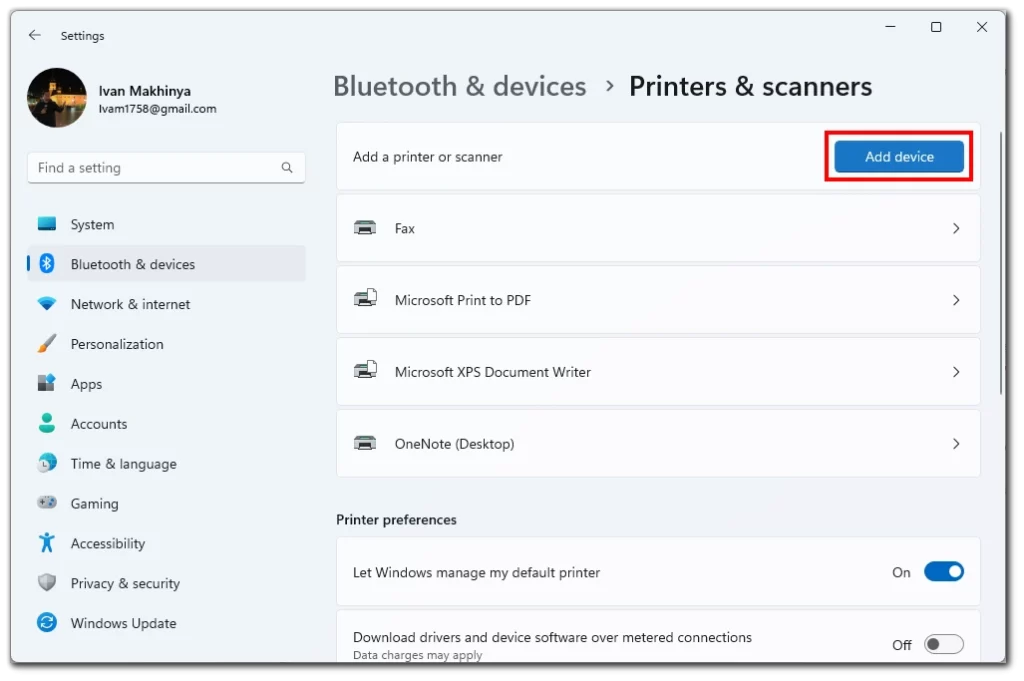Click Bluetooth & devices breadcrumb heading
This screenshot has width=1024, height=681.
[460, 86]
